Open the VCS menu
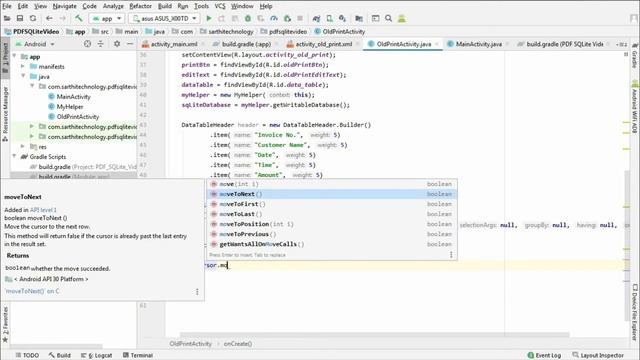This screenshot has height=360, width=640. (x=220, y=6)
